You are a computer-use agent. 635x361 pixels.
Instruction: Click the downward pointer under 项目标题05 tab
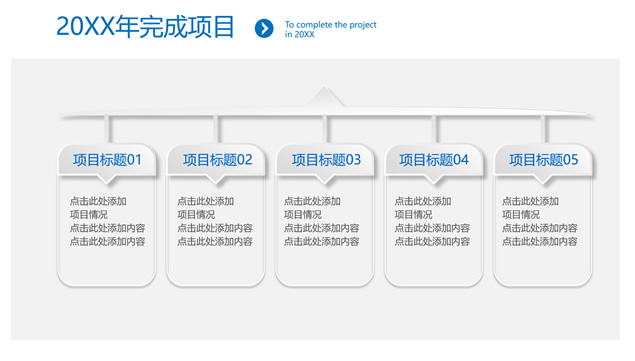click(x=543, y=180)
